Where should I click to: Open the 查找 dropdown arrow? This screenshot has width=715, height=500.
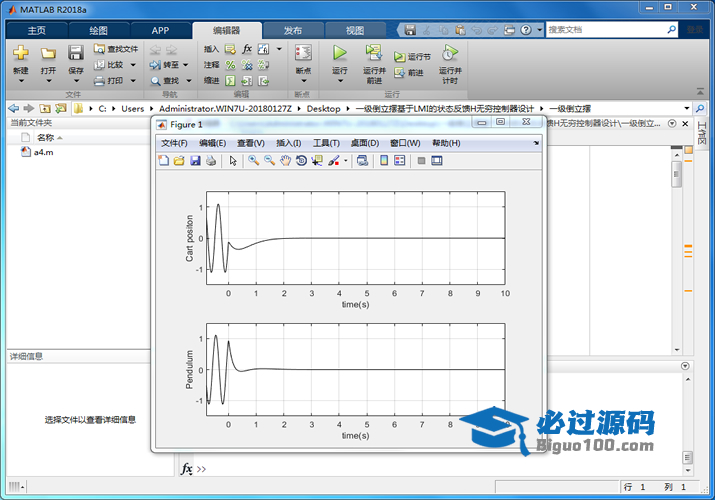(188, 81)
